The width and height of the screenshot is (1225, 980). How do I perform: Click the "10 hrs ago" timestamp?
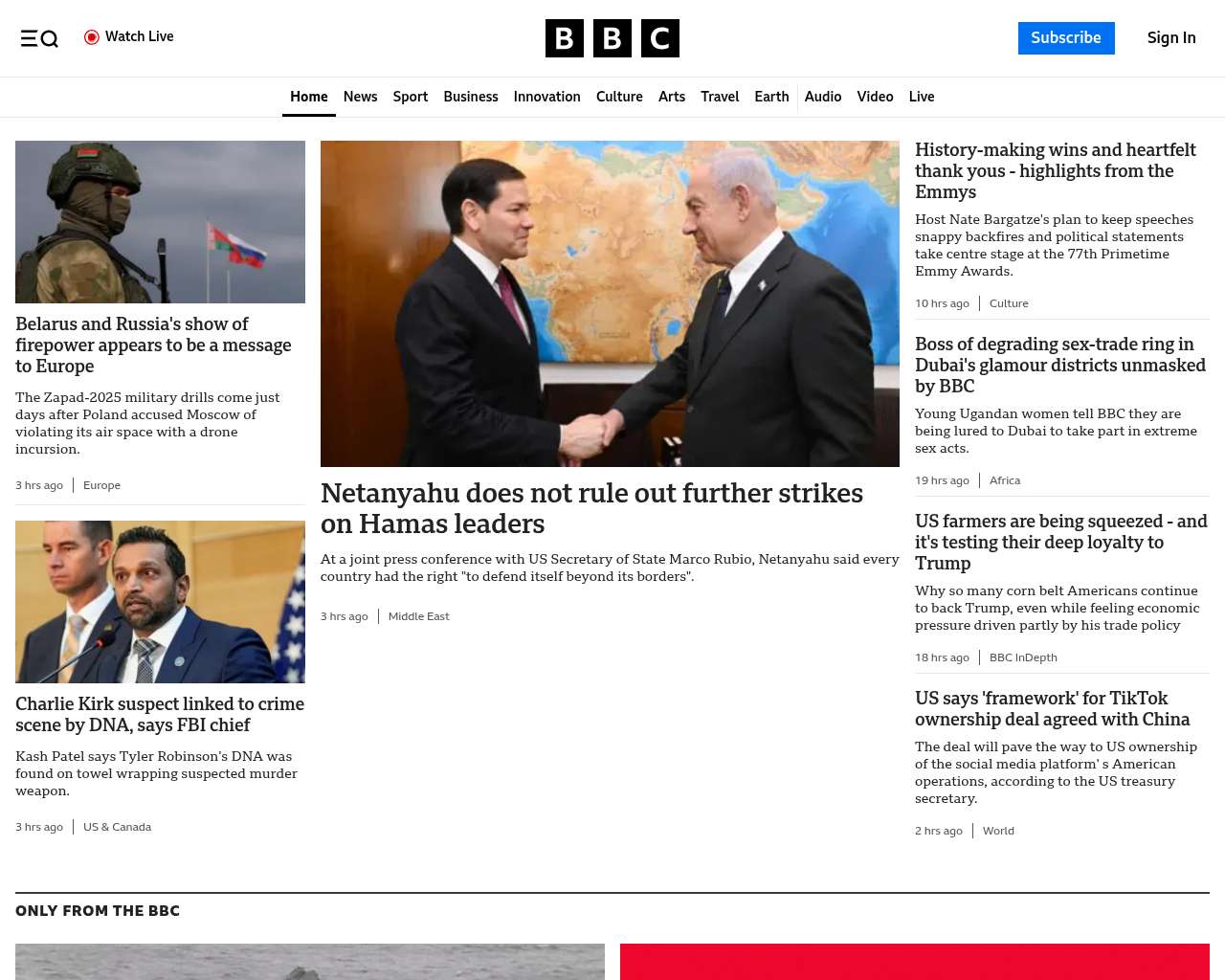tap(942, 303)
